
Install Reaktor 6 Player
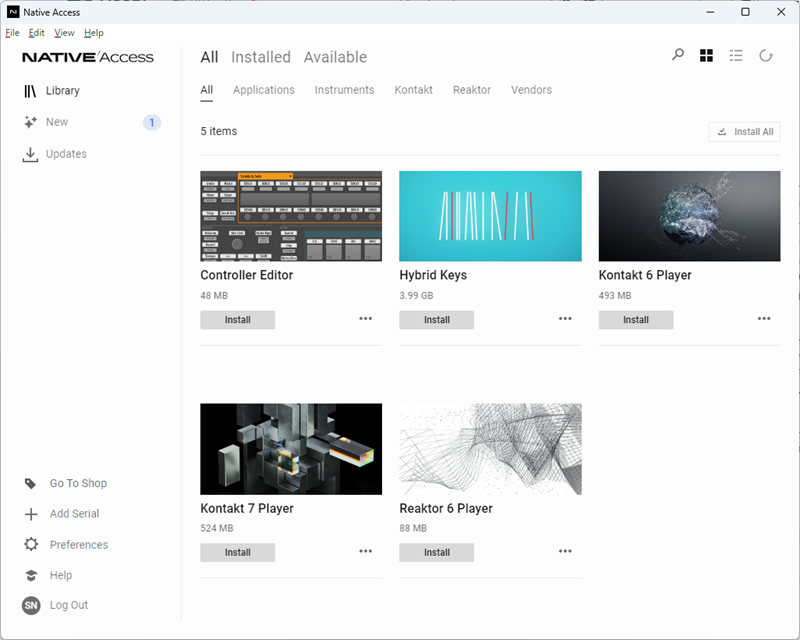point(437,553)
